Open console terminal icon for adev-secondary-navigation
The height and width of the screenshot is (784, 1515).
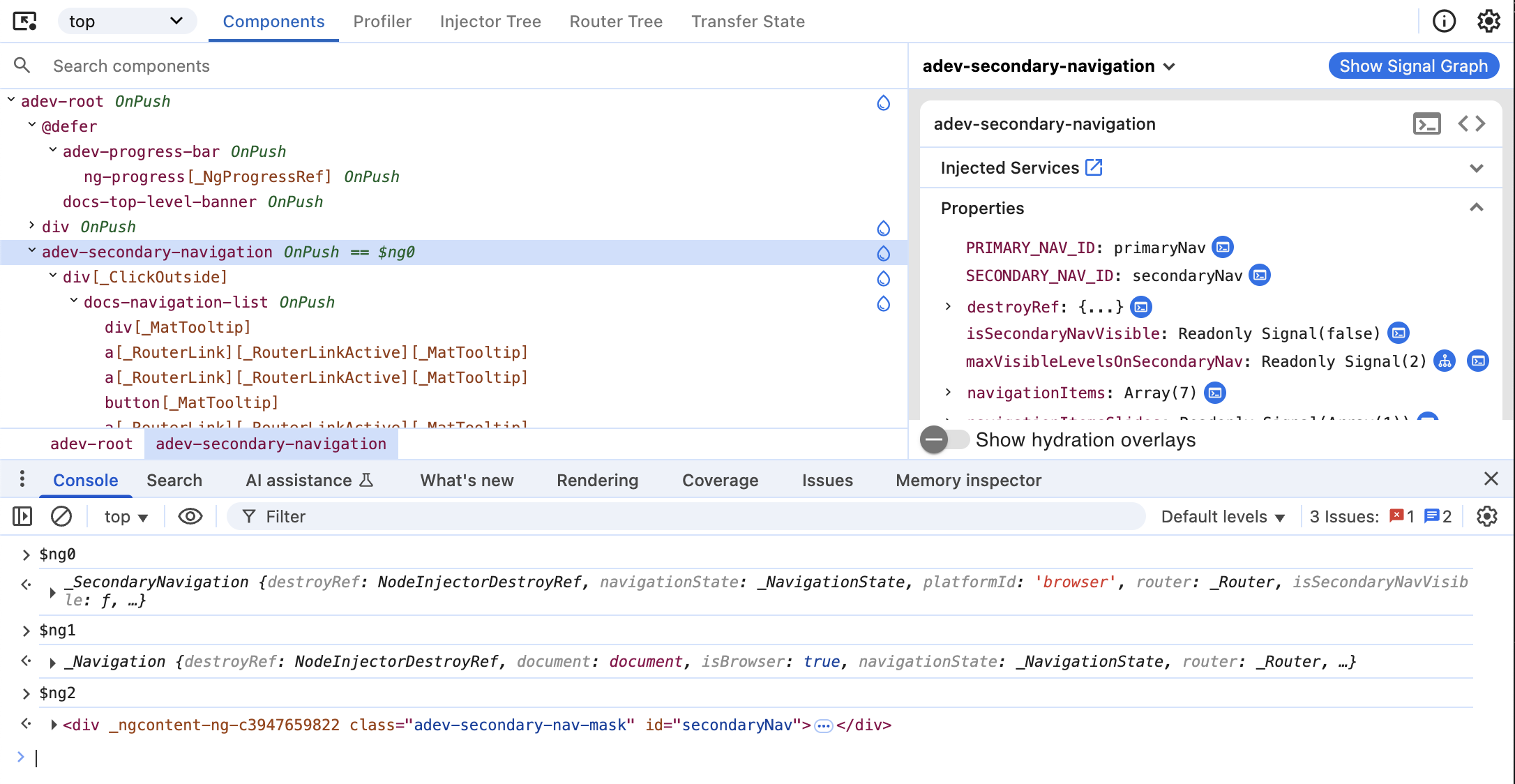1427,123
